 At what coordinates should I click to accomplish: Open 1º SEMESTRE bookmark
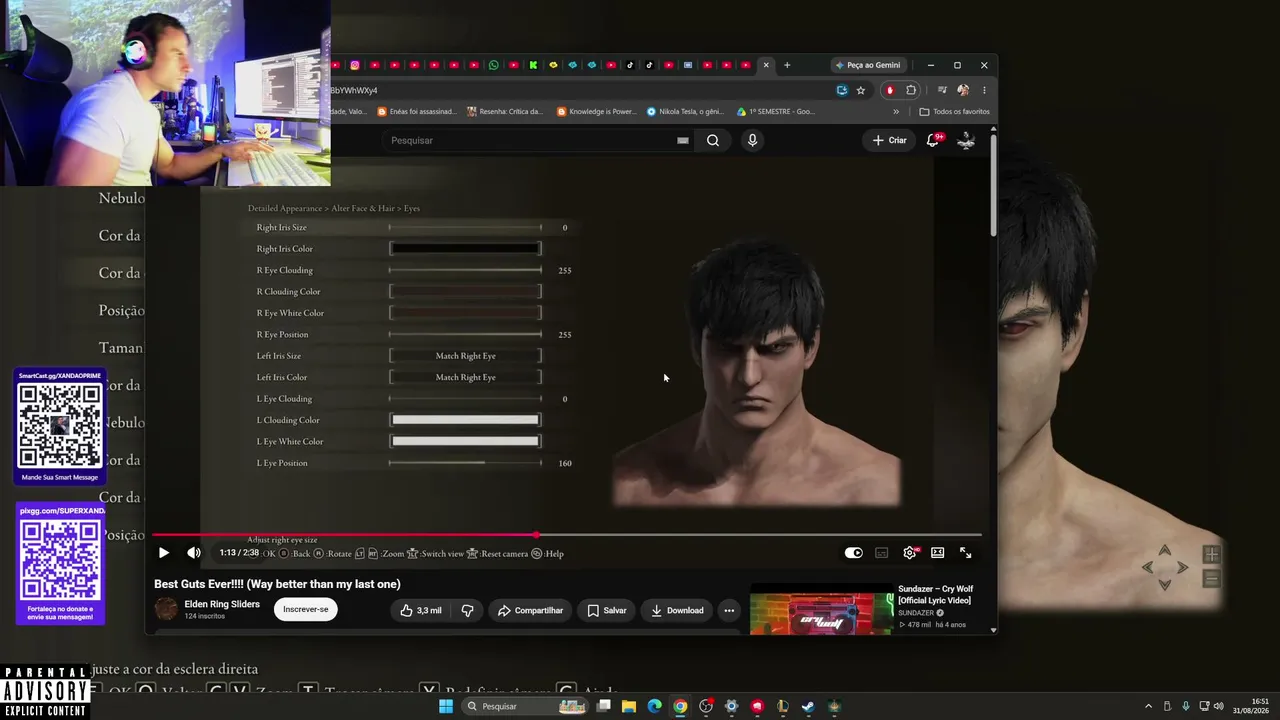pos(776,112)
